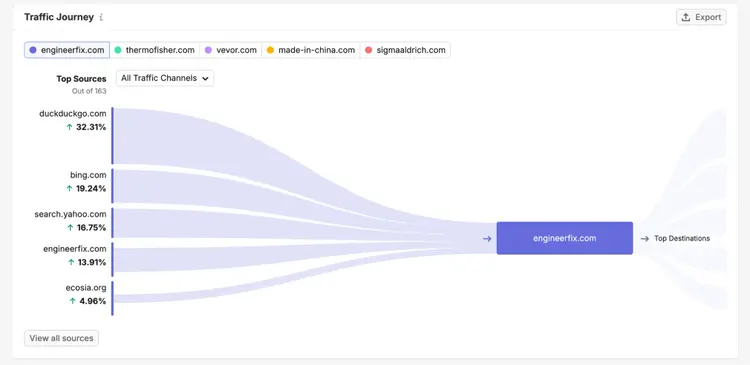Click the arrow left of engineerfix.com node
750x365 pixels.
point(487,238)
